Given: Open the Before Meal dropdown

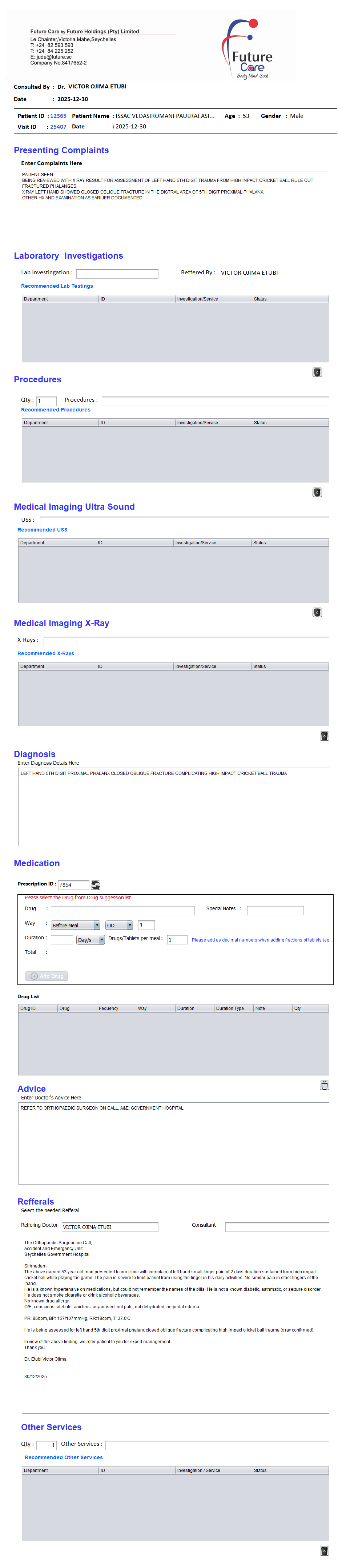Looking at the screenshot, I should point(75,925).
